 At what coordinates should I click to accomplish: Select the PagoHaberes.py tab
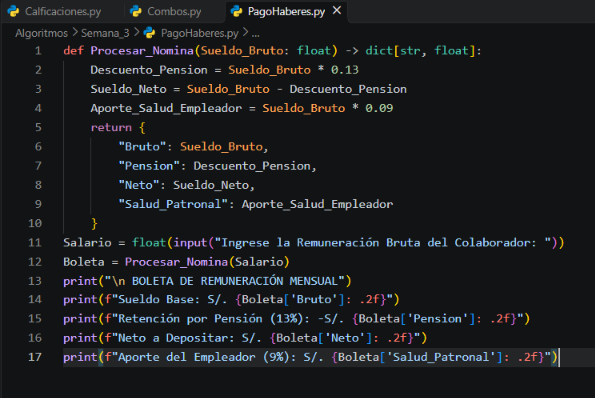coord(286,11)
